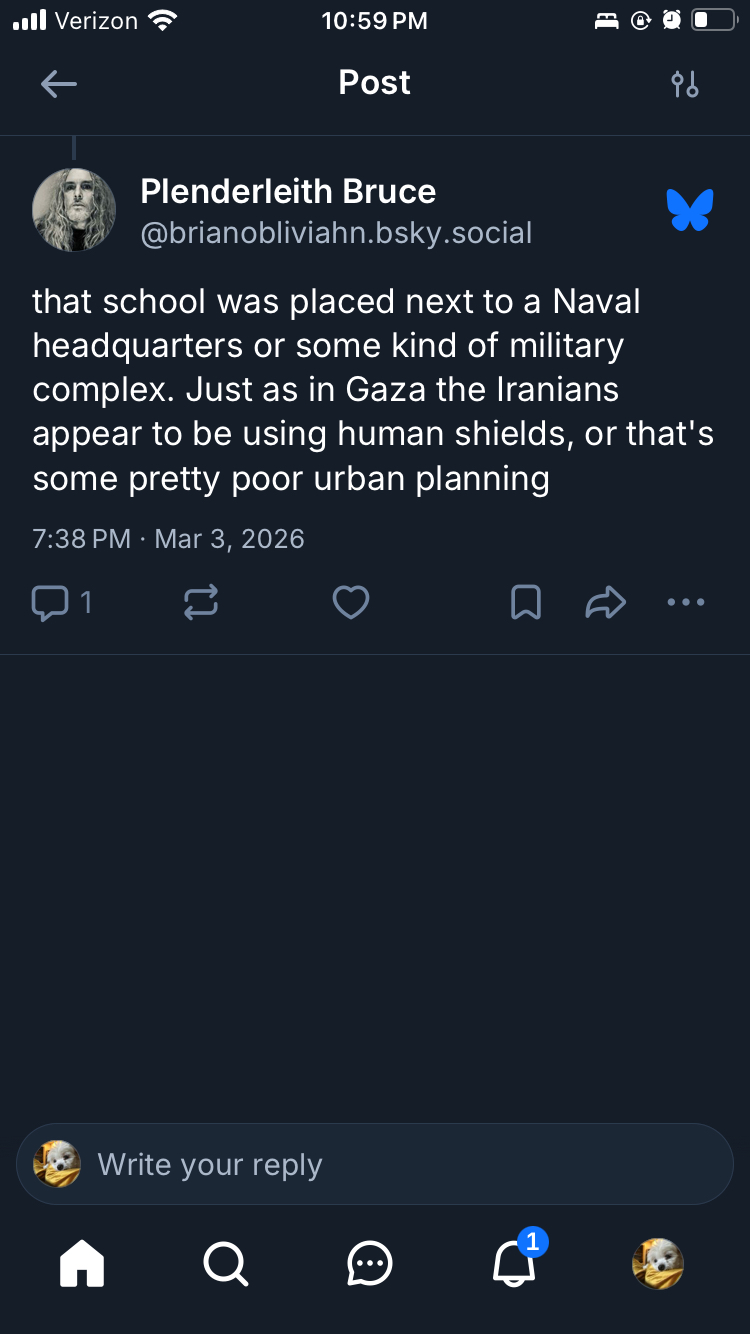View Plenderleith Bruce's profile picture
The height and width of the screenshot is (1334, 750).
74,210
